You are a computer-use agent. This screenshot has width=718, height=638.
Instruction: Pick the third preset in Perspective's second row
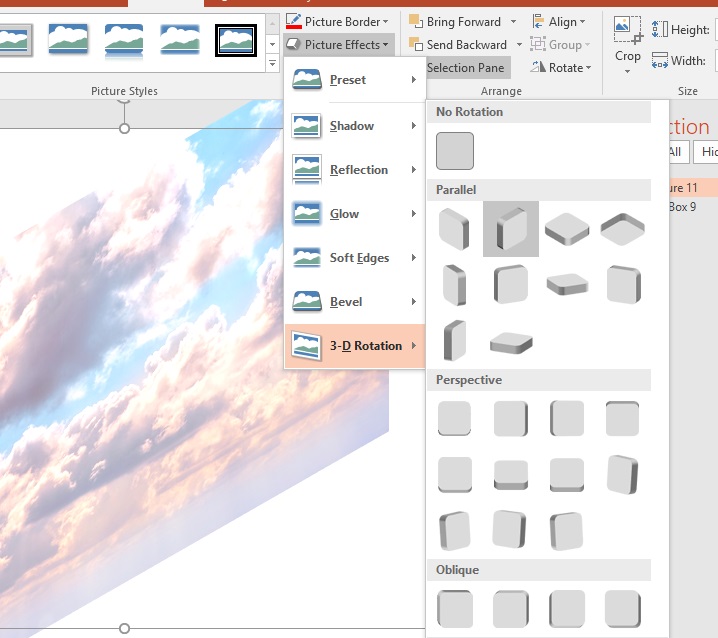[x=567, y=475]
